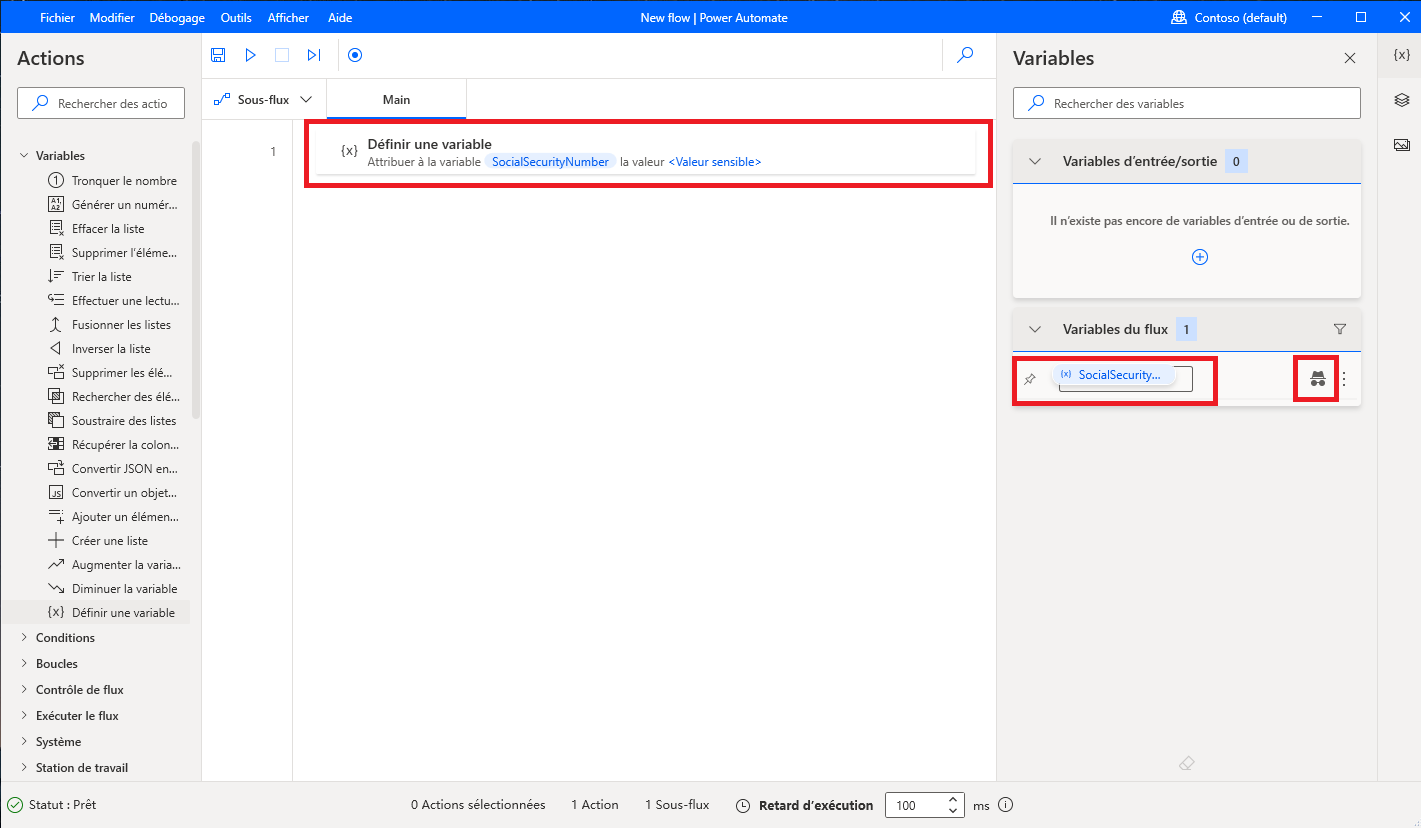Click the Stop flow square icon
The image size is (1421, 828).
pyautogui.click(x=282, y=56)
